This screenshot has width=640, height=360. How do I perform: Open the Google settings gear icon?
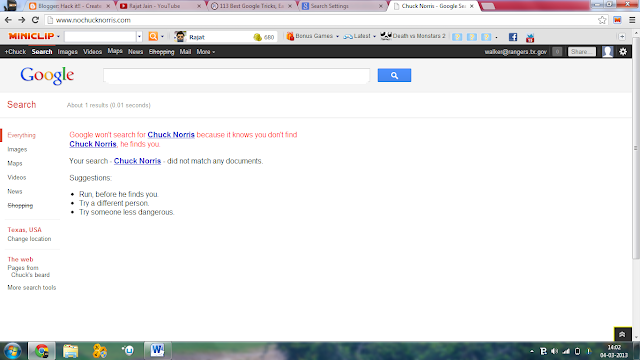[x=623, y=51]
